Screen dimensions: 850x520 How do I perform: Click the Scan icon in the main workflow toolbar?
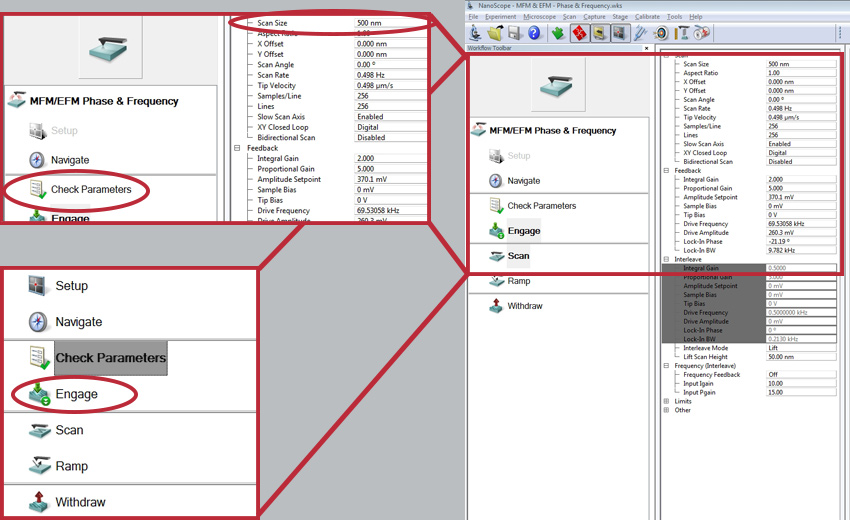497,256
